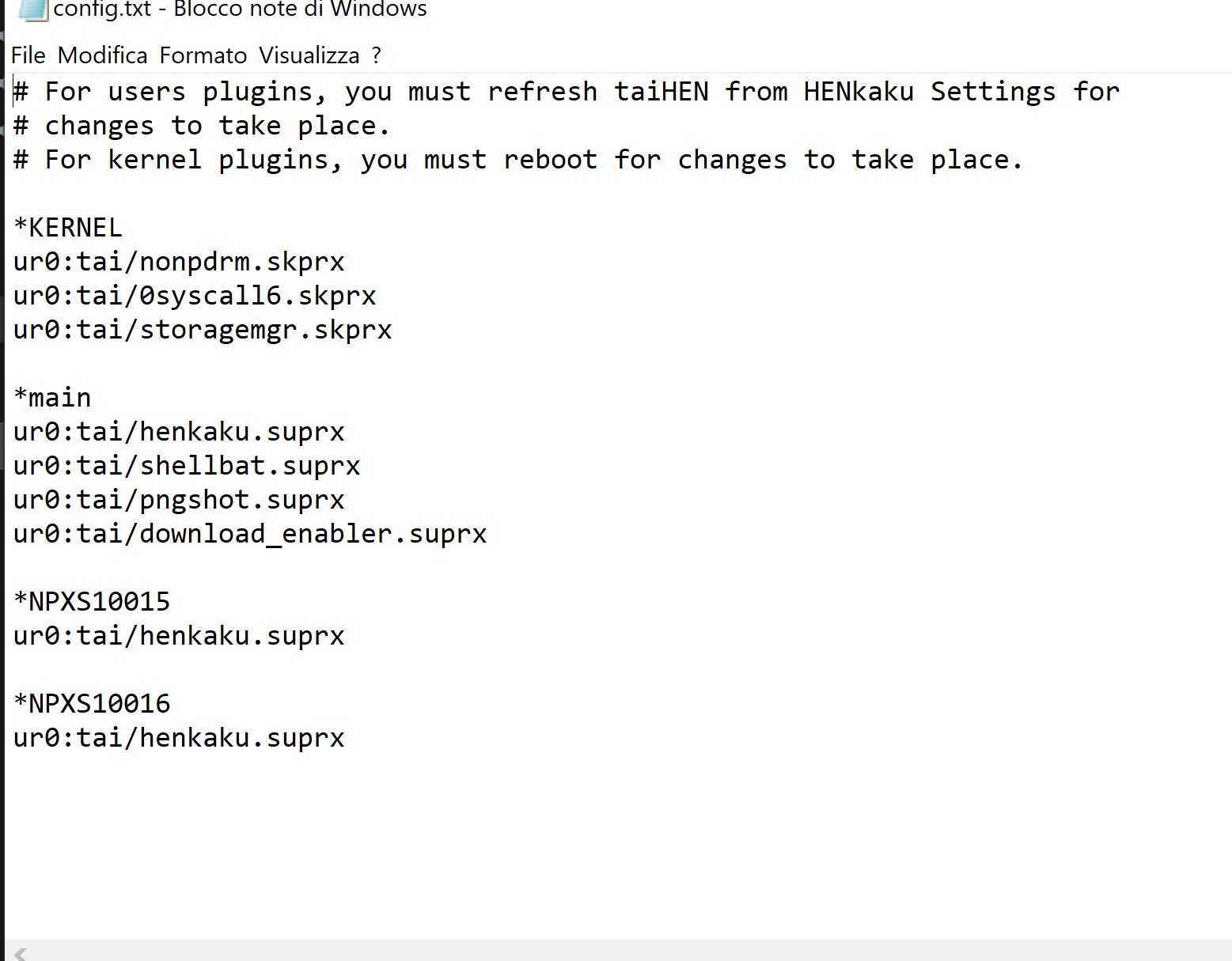Screen dimensions: 1232x961
Task: Place cursor on the *main section header
Action: (52, 397)
